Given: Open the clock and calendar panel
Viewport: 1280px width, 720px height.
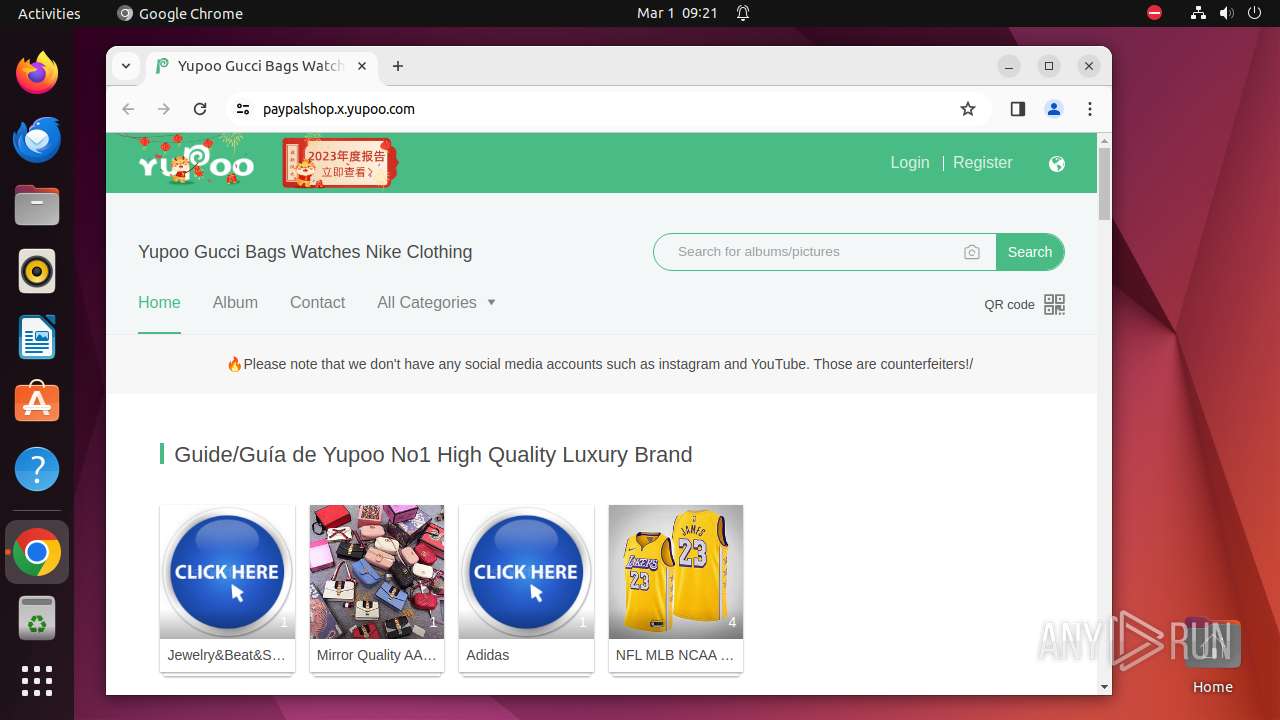Looking at the screenshot, I should pos(677,13).
